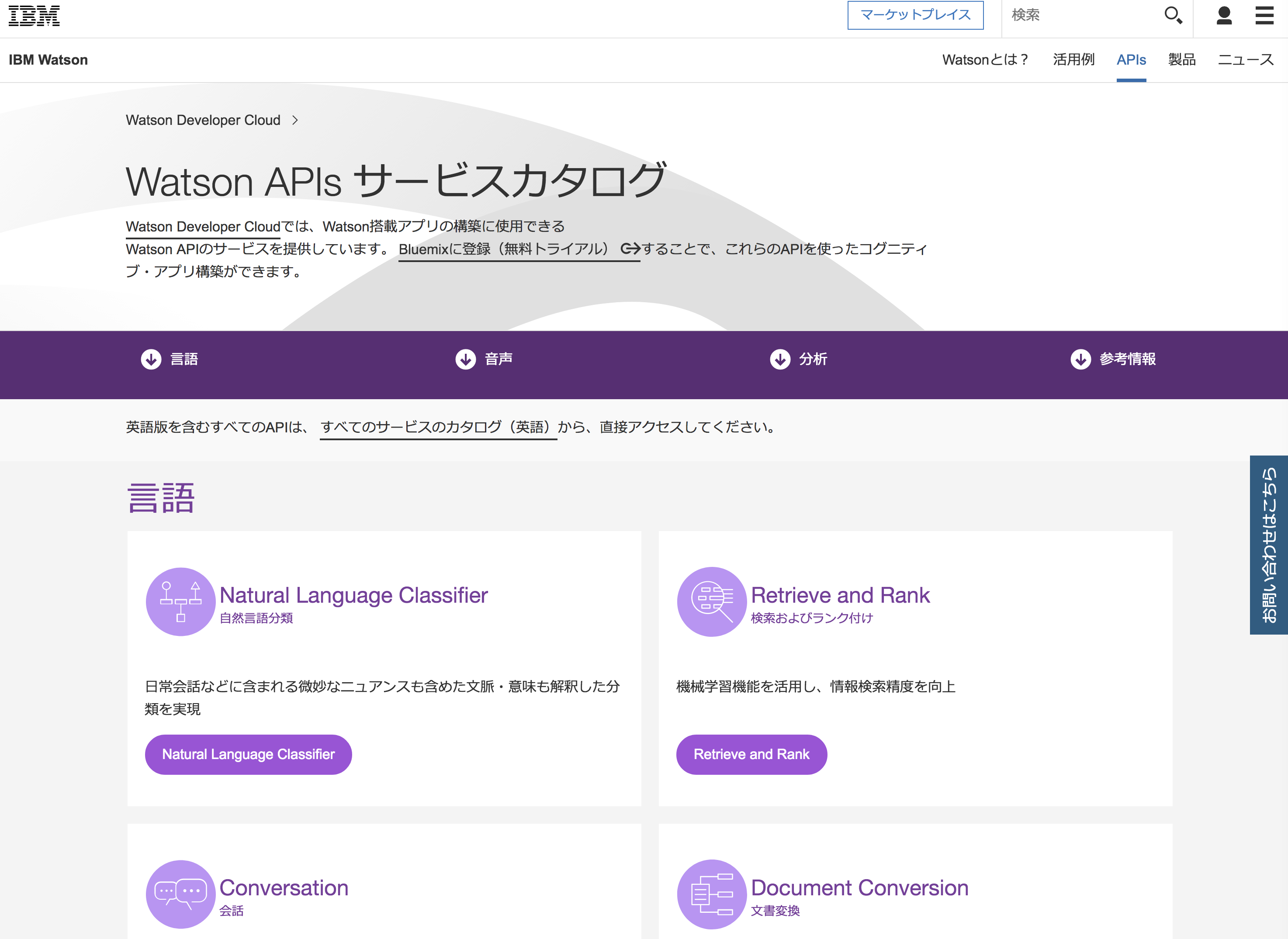This screenshot has height=939, width=1288.
Task: Click the Natural Language Classifier circle icon
Action: 180,601
